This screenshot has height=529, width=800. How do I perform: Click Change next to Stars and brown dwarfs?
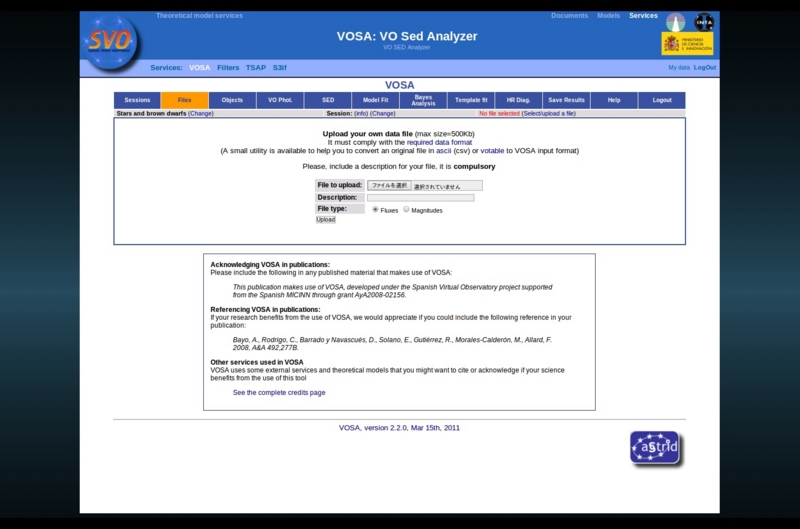[201, 114]
